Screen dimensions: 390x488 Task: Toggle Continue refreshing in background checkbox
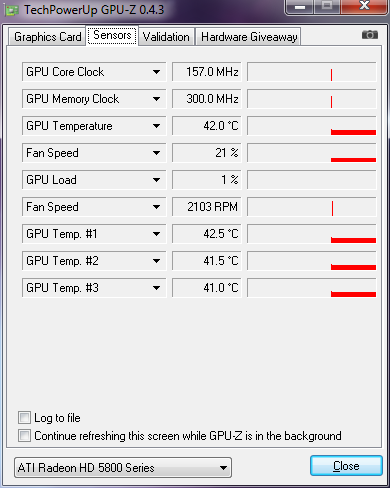tap(24, 435)
